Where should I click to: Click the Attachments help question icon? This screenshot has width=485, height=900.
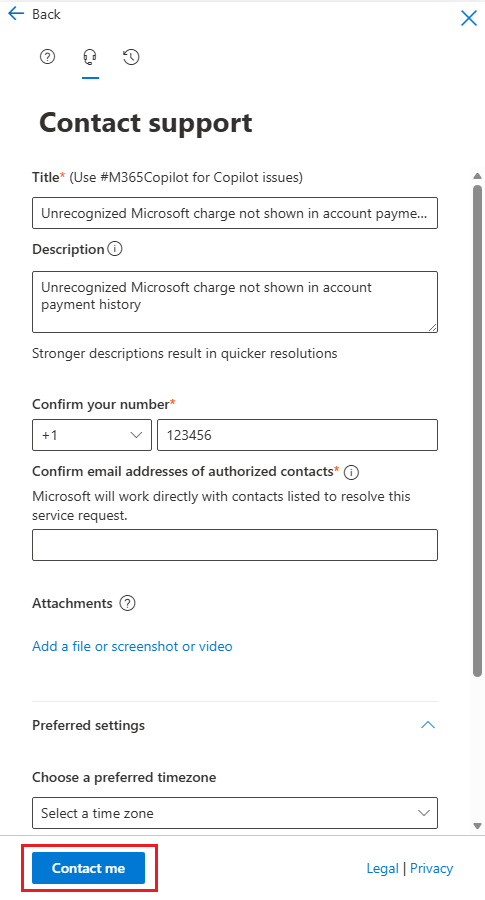point(127,603)
